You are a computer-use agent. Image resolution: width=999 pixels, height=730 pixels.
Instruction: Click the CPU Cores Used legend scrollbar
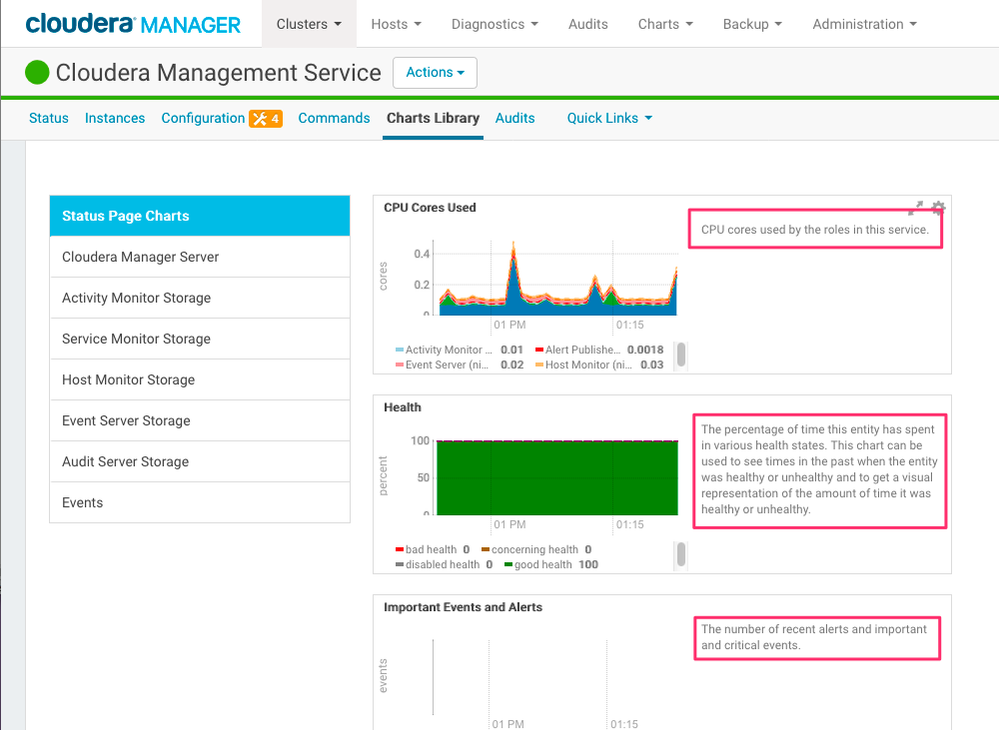tap(681, 356)
